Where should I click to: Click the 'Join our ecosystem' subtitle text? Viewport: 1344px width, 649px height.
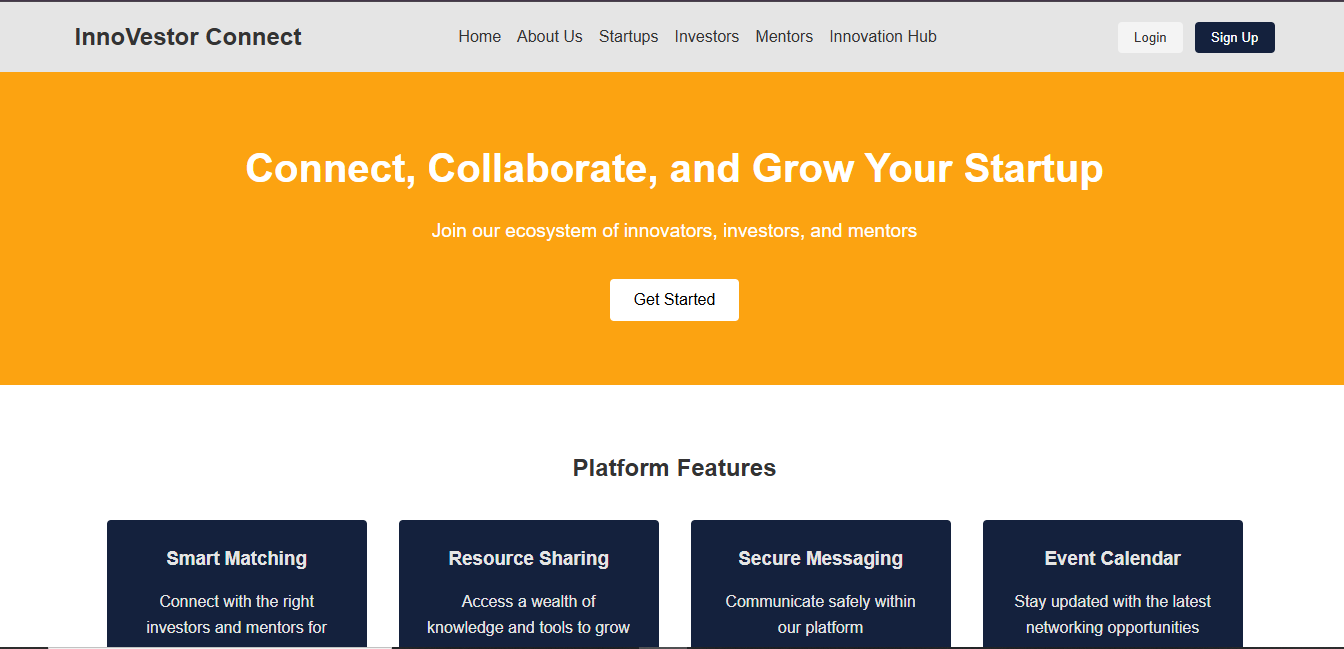pyautogui.click(x=674, y=231)
